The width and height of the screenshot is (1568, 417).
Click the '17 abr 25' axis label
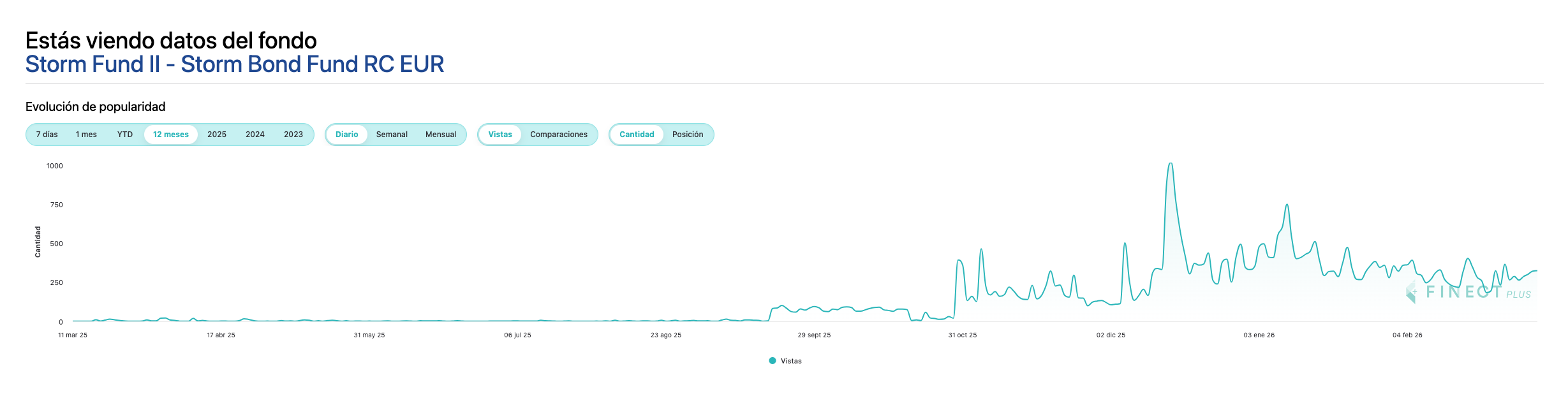[221, 335]
